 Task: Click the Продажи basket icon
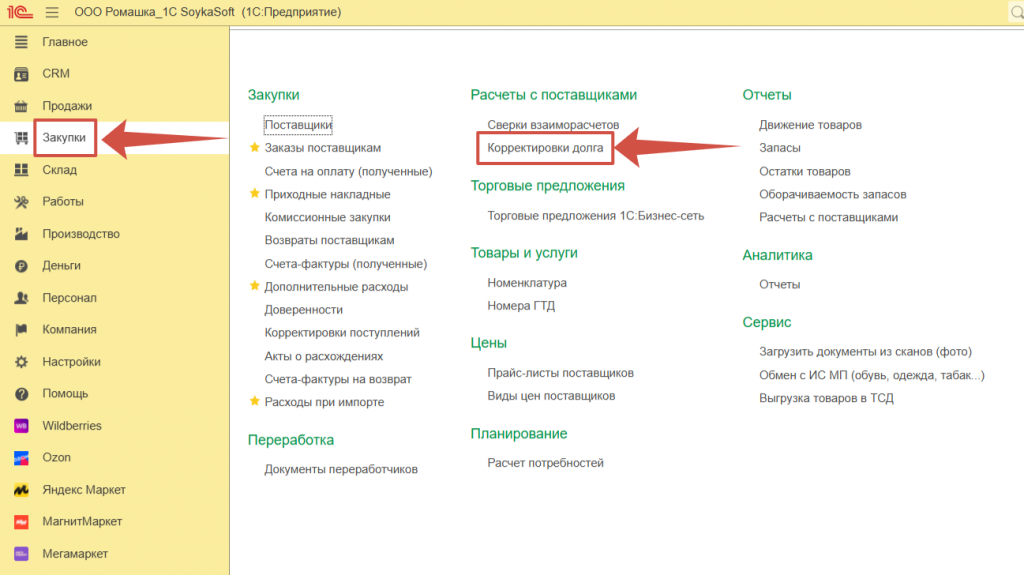[x=21, y=106]
